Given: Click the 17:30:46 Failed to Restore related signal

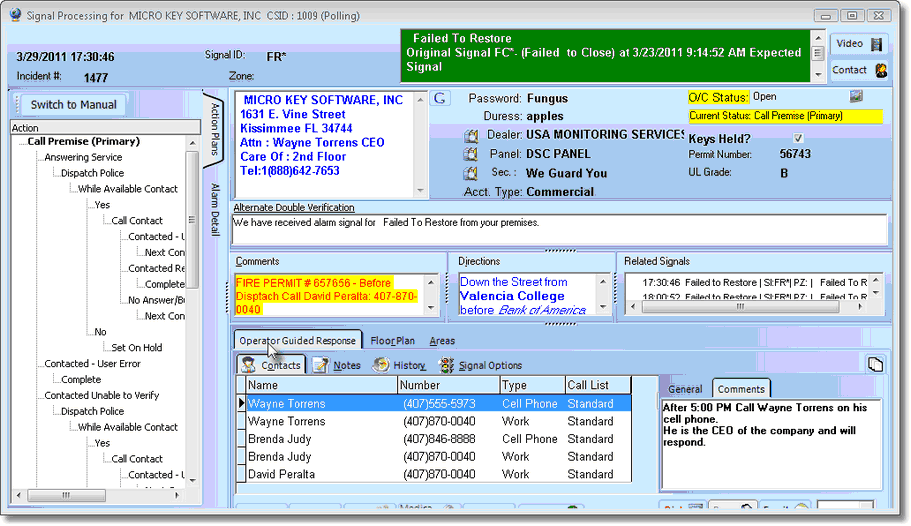Looking at the screenshot, I should point(754,282).
